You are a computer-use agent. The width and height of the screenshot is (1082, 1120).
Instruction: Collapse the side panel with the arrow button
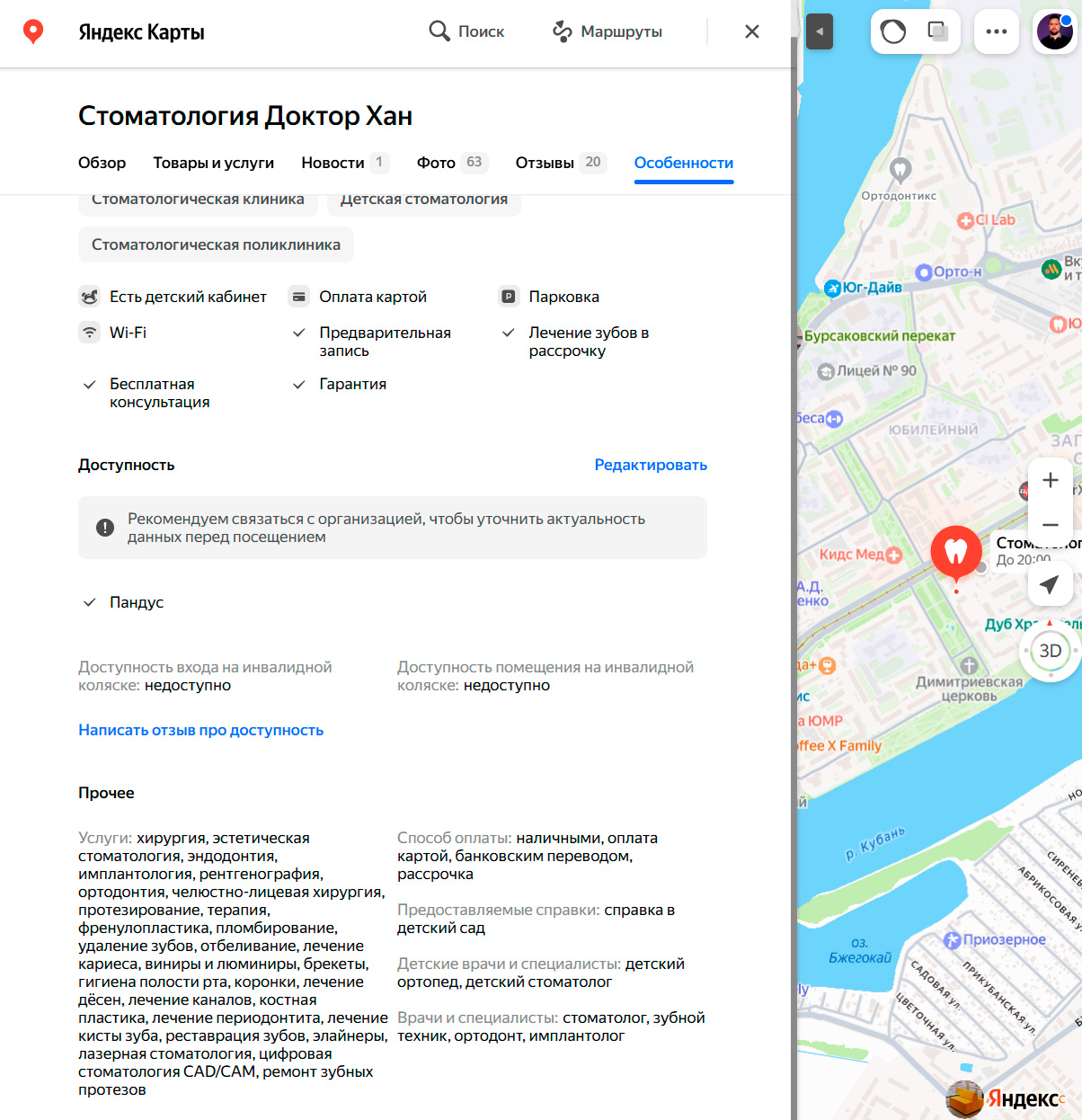tap(819, 32)
